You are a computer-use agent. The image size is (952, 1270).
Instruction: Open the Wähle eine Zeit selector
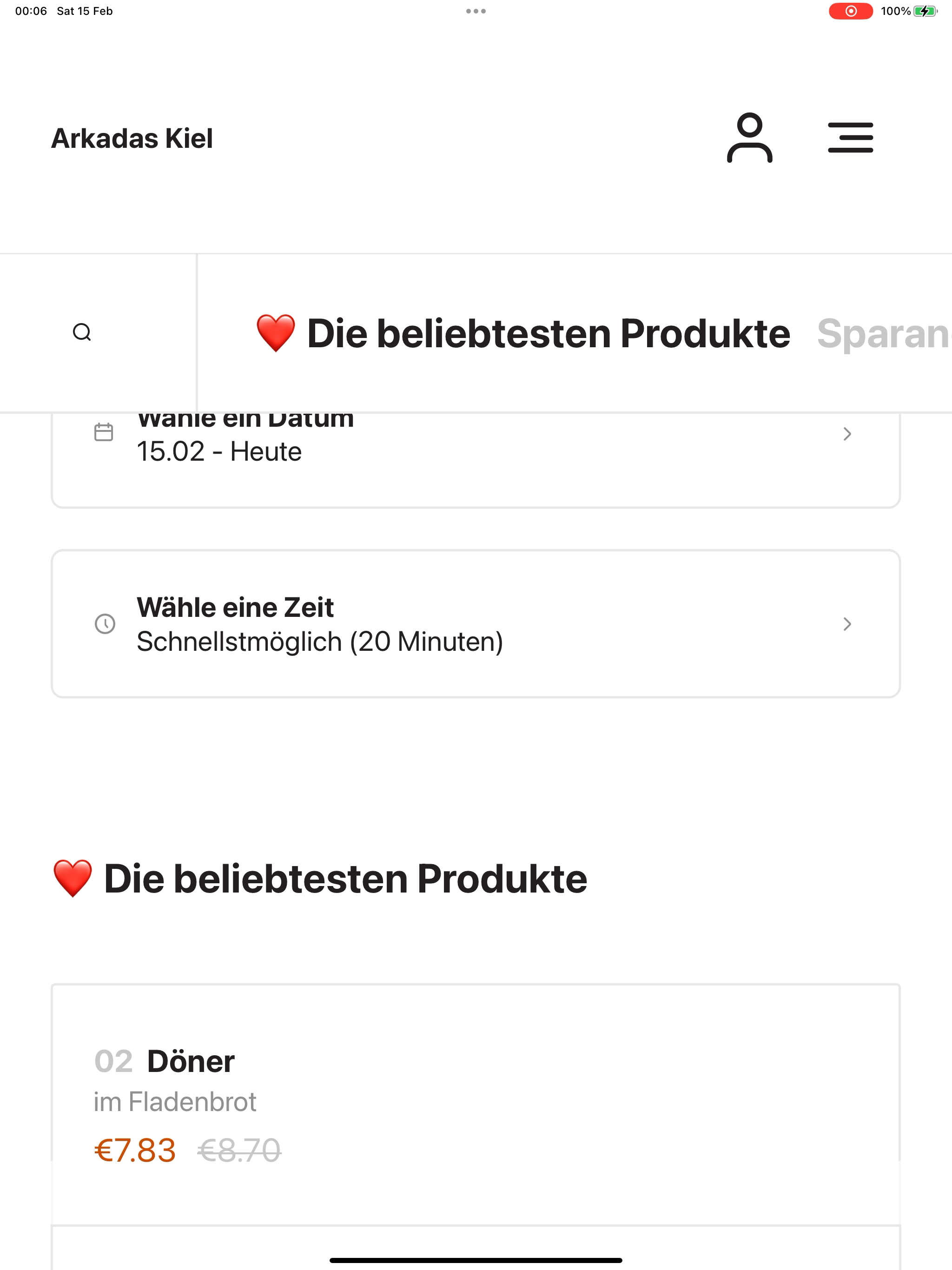point(476,624)
